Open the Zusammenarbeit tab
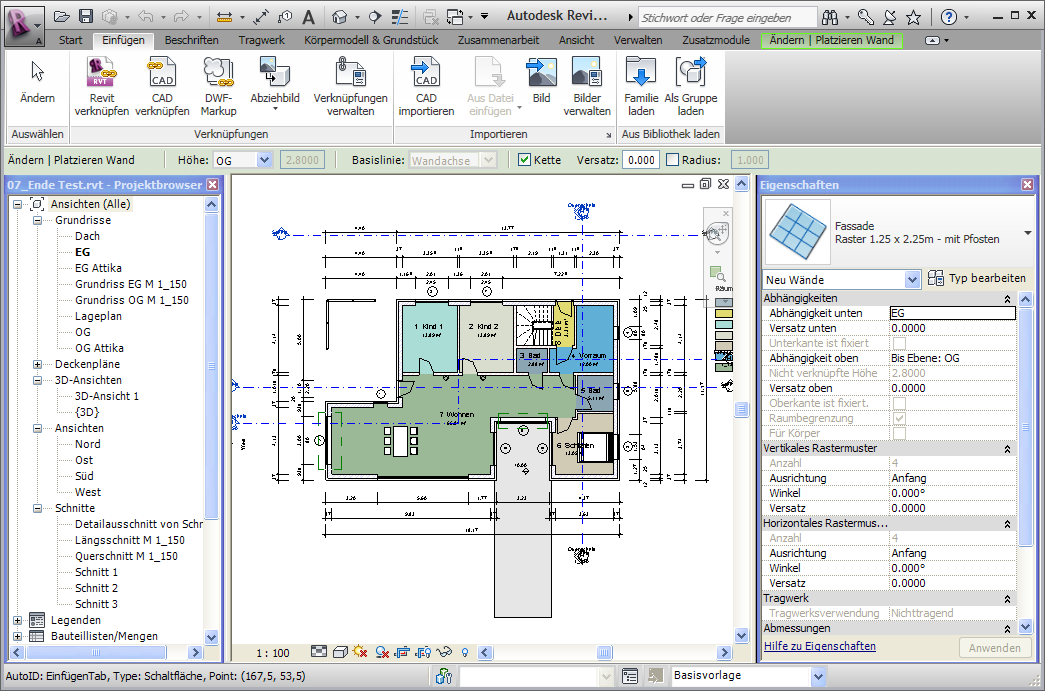This screenshot has width=1045, height=691. coord(498,40)
